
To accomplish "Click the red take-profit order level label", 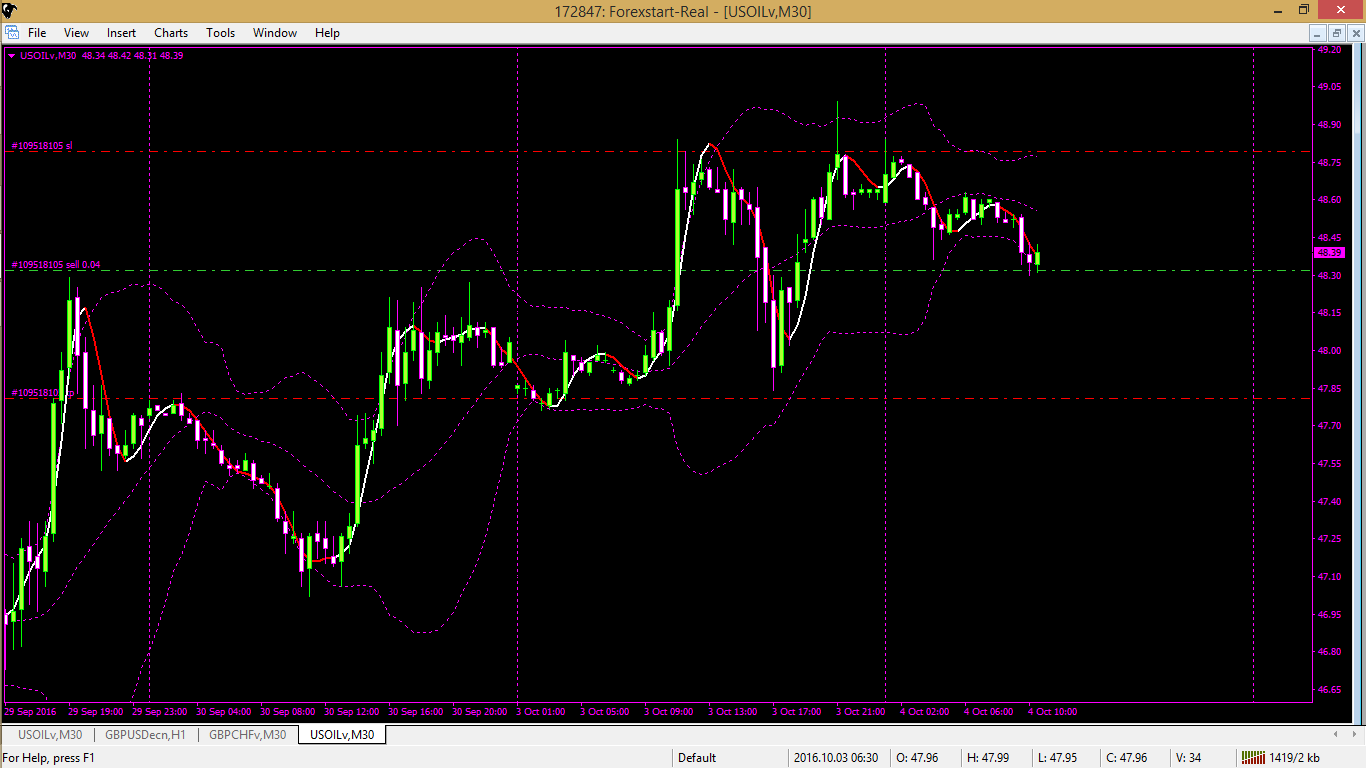I will (43, 393).
